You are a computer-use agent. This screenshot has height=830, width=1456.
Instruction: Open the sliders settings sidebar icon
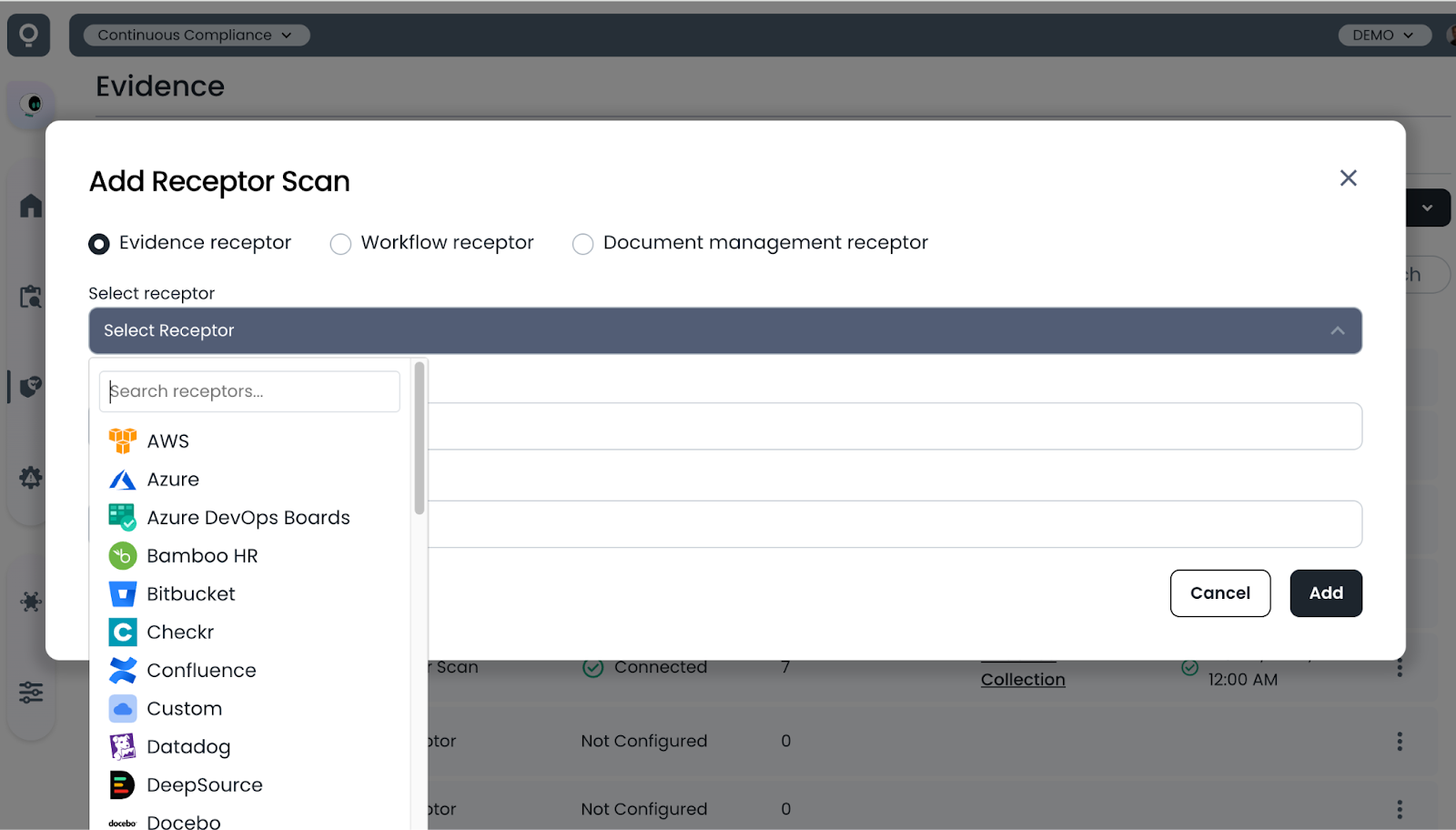tap(31, 693)
